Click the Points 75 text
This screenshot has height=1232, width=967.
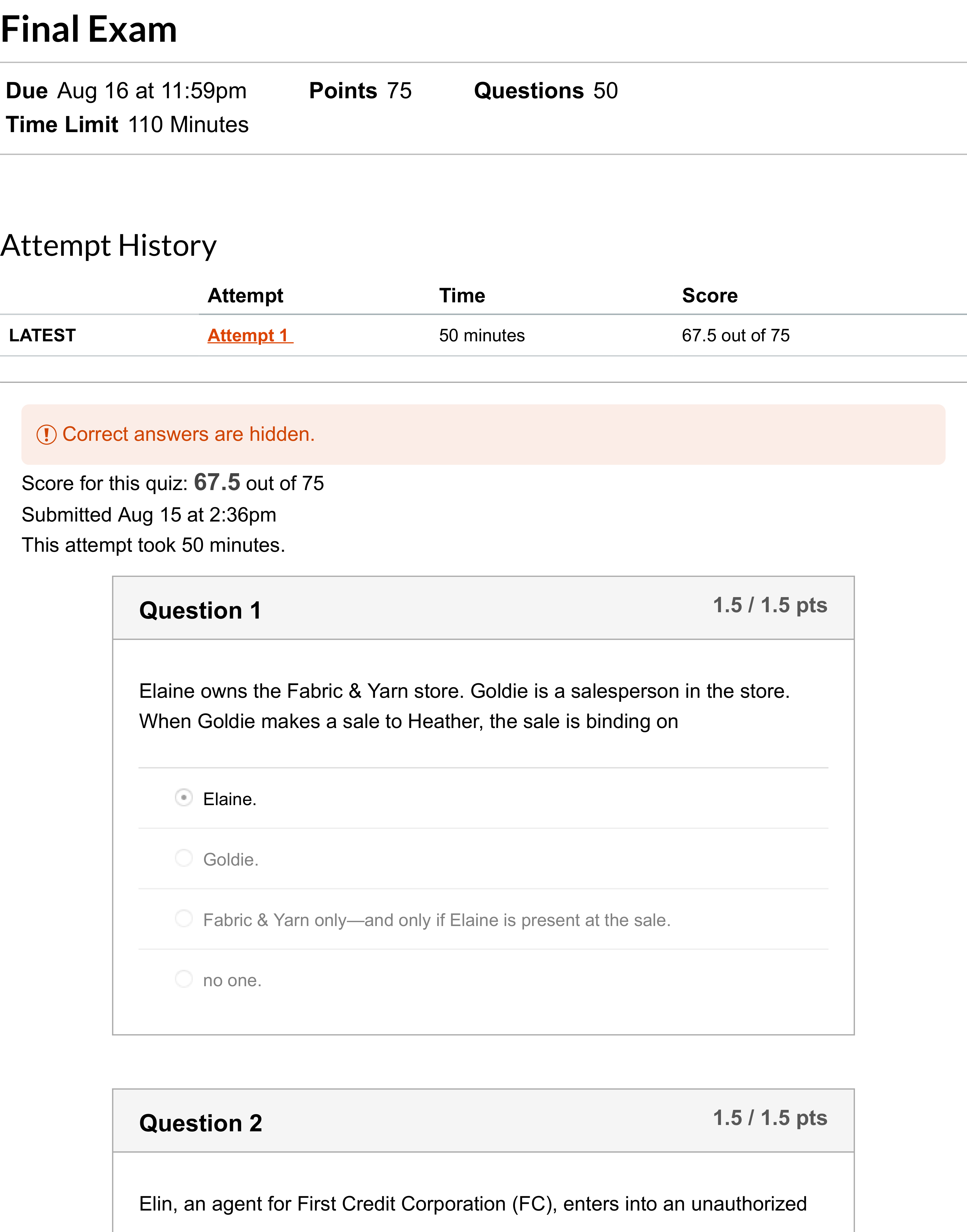[x=361, y=91]
